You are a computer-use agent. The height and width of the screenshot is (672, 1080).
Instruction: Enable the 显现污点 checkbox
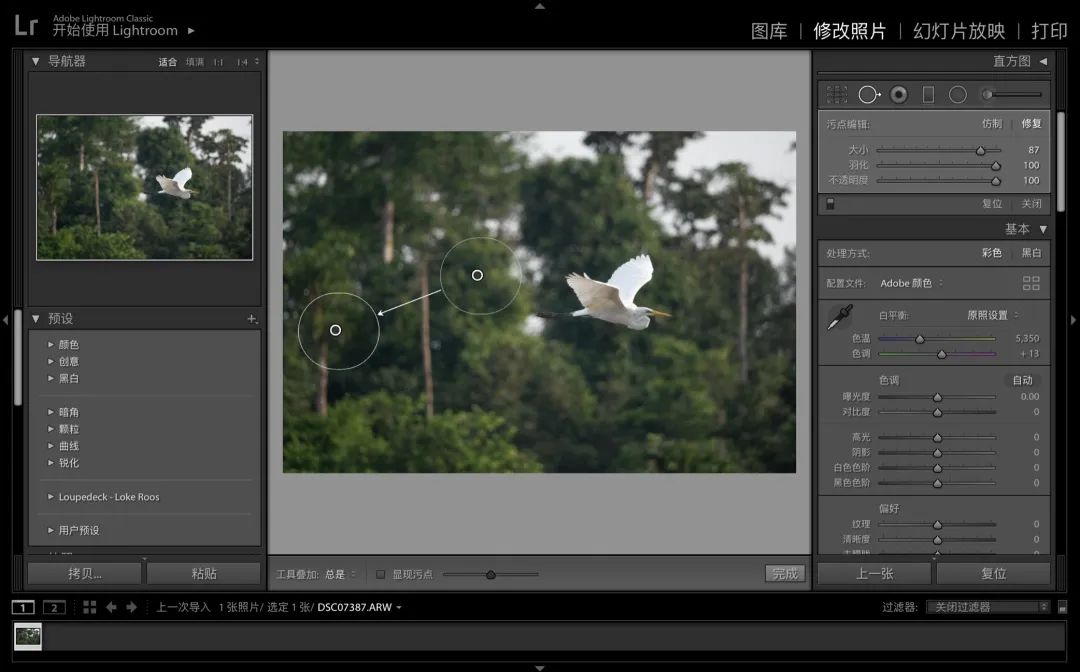click(380, 574)
